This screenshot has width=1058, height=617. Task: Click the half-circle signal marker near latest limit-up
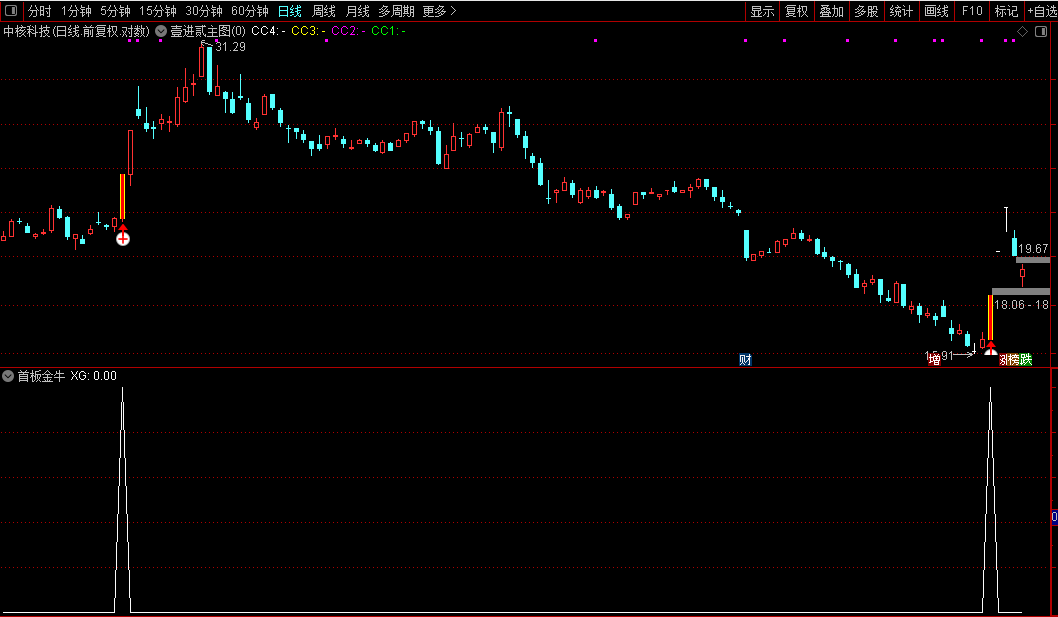pos(991,350)
